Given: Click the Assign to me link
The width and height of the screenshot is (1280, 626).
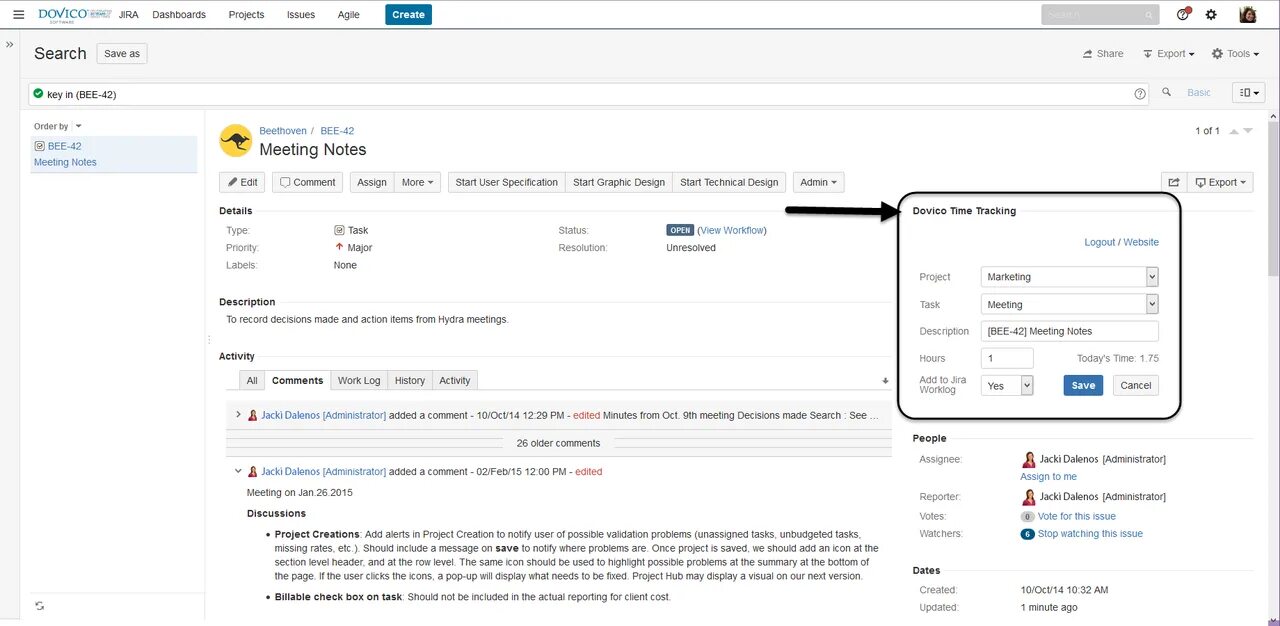Looking at the screenshot, I should pos(1048,477).
